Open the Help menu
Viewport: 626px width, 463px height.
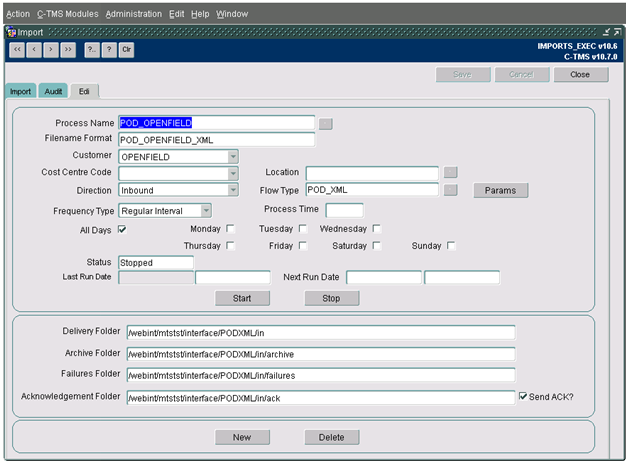(200, 14)
